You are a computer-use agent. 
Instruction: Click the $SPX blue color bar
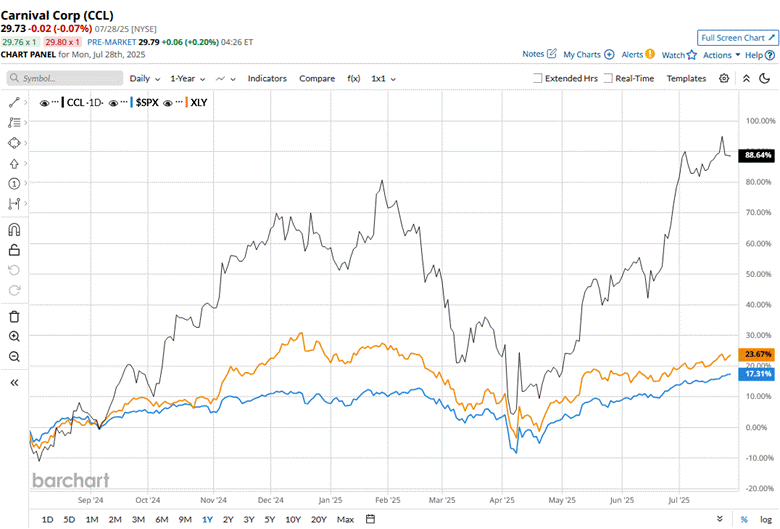point(131,103)
